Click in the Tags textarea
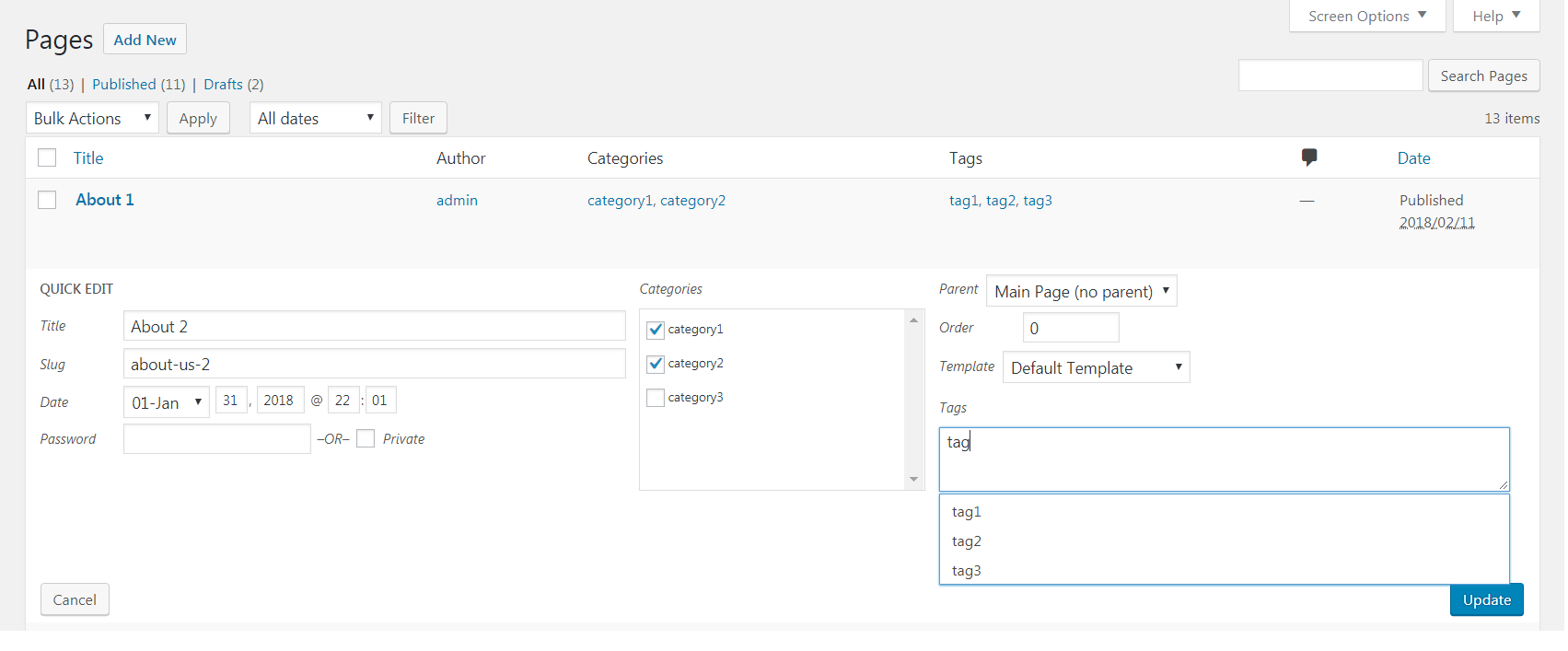 1224,459
